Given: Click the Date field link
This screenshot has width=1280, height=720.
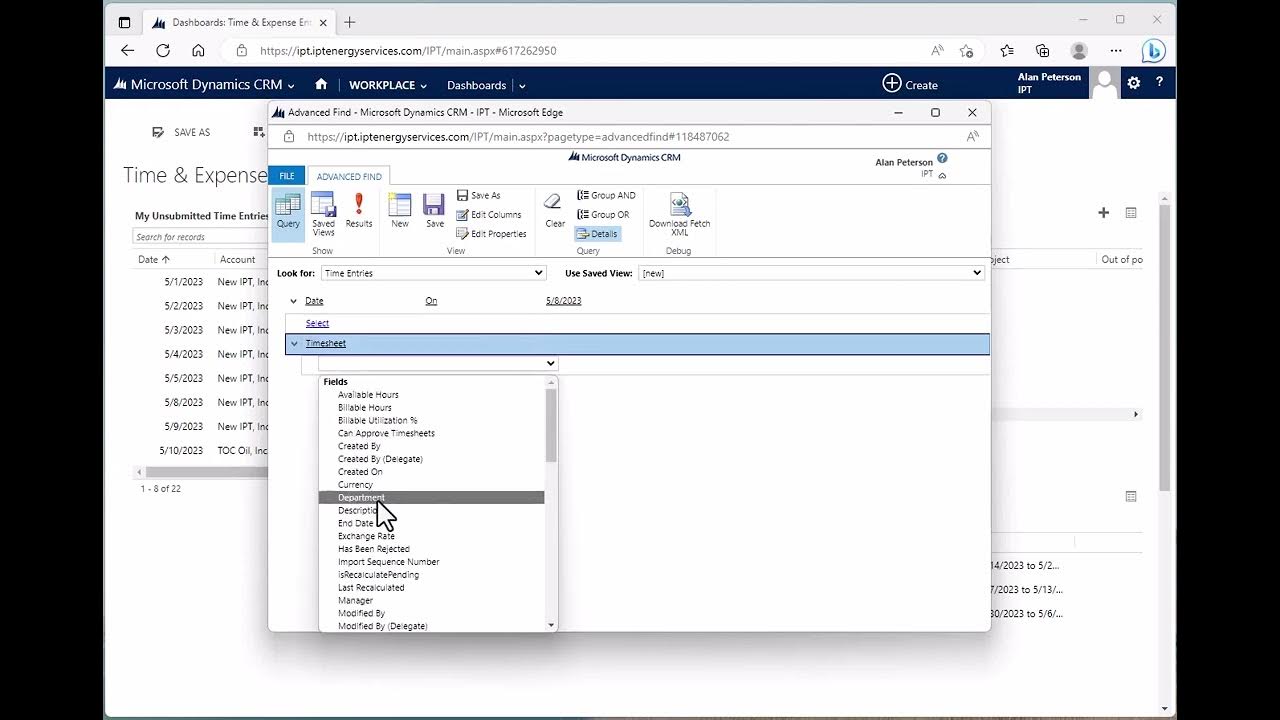Looking at the screenshot, I should [314, 301].
